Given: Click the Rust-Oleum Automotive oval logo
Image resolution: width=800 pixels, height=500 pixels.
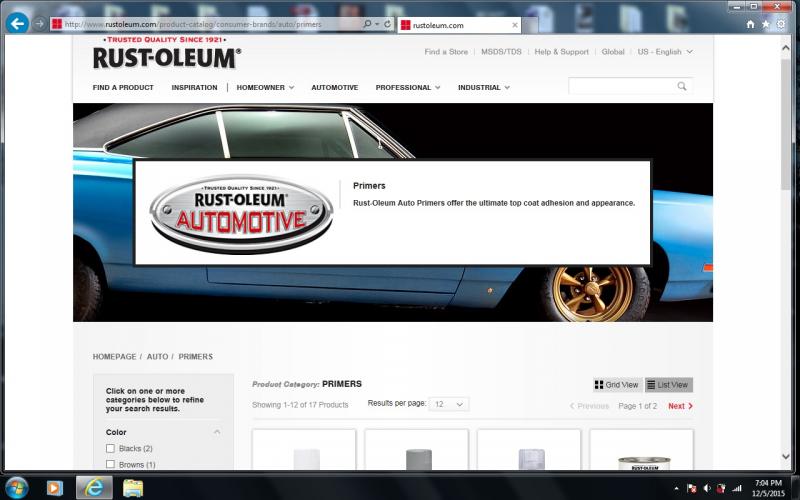Looking at the screenshot, I should click(241, 213).
